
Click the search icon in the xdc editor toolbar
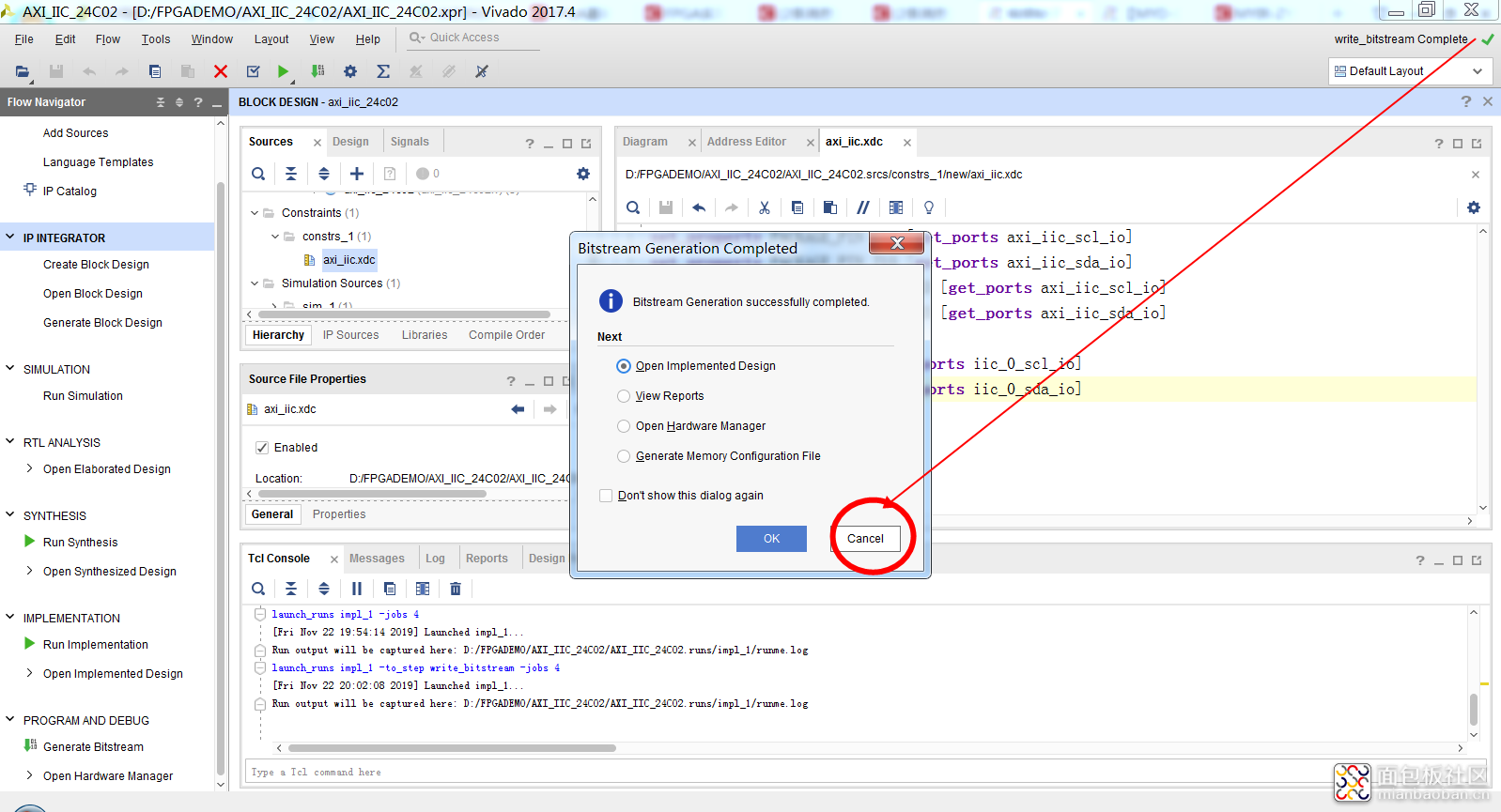pos(633,207)
